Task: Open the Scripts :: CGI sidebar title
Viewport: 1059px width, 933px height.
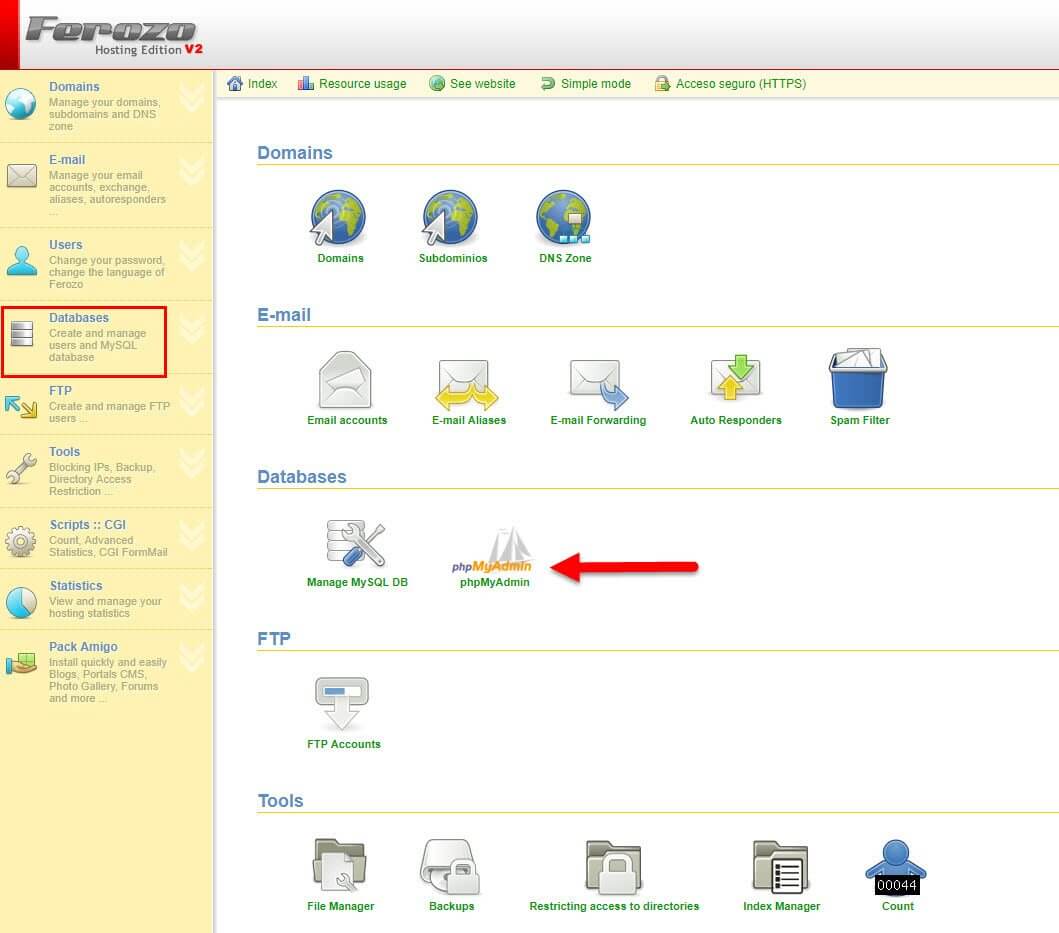Action: [x=88, y=524]
